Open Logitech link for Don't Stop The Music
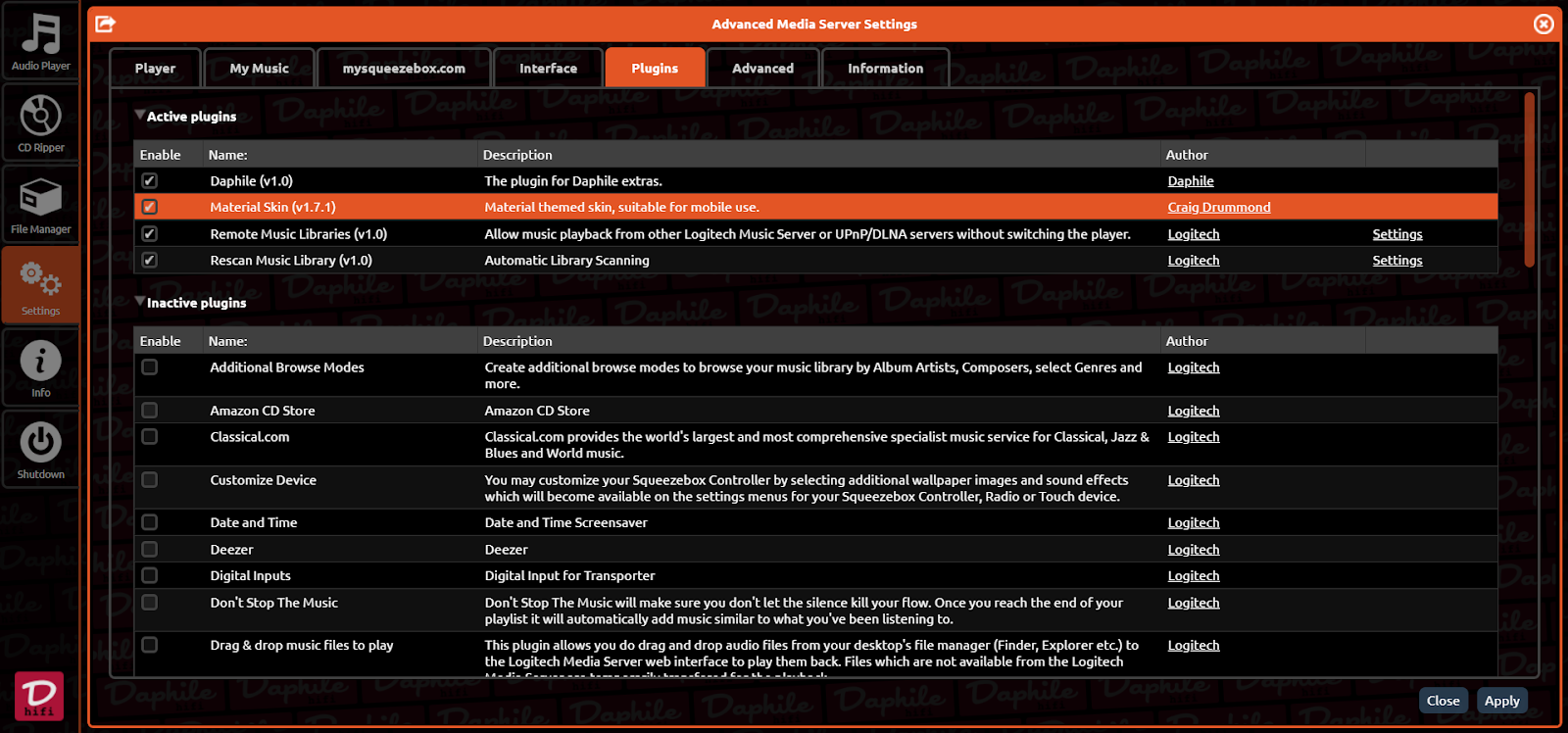 [x=1194, y=603]
